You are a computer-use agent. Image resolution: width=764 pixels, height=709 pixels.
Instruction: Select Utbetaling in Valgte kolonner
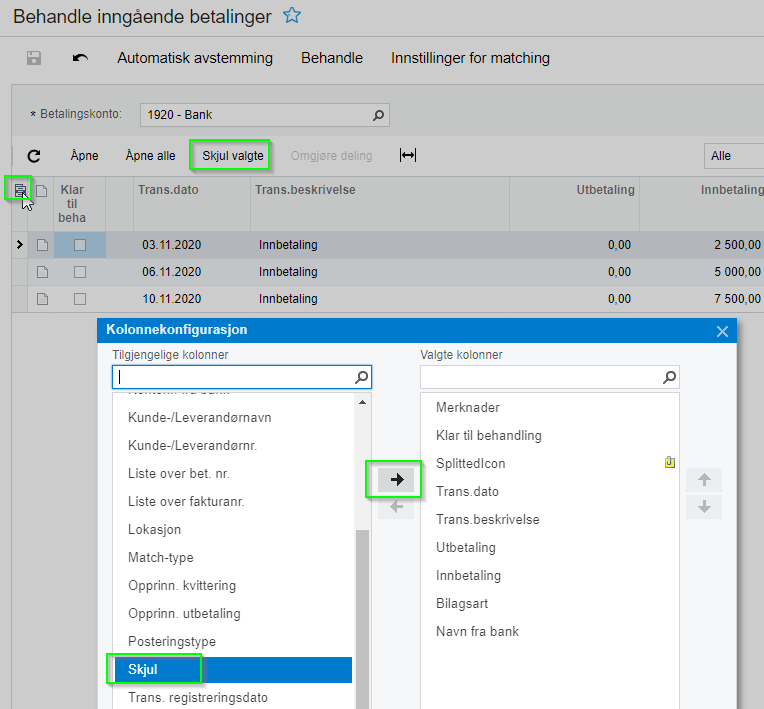point(466,547)
